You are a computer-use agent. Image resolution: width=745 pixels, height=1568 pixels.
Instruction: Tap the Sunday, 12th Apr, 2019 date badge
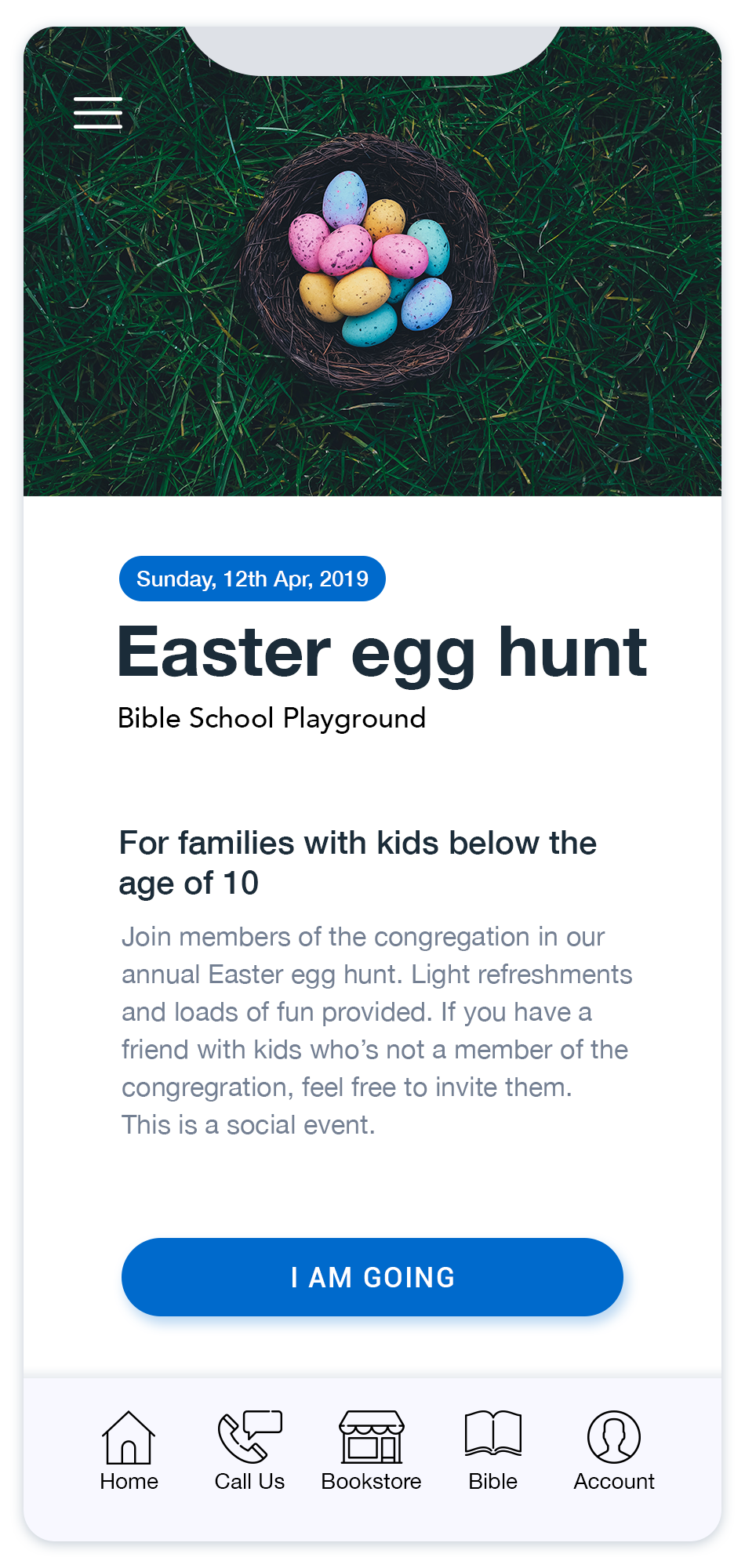click(x=252, y=579)
